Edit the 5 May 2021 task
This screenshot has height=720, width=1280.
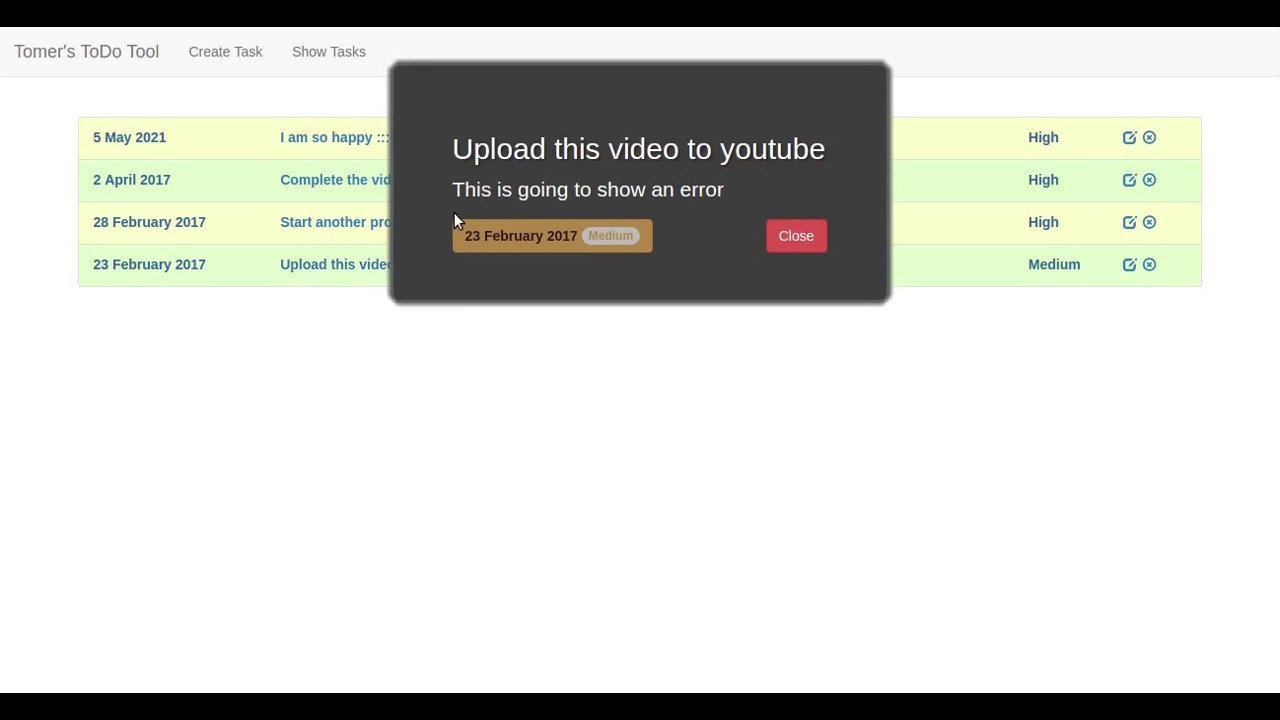1129,138
